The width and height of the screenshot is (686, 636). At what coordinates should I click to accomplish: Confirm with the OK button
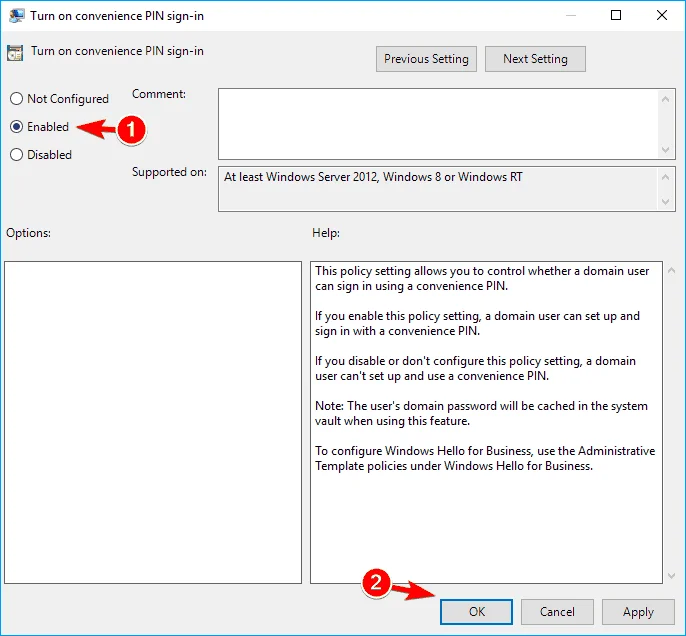pyautogui.click(x=476, y=612)
